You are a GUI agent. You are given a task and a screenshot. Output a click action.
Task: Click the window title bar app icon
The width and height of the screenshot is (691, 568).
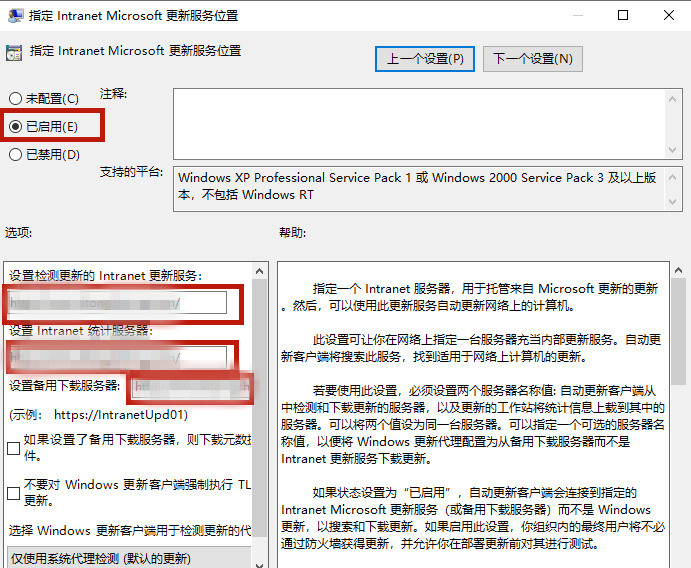click(x=15, y=15)
